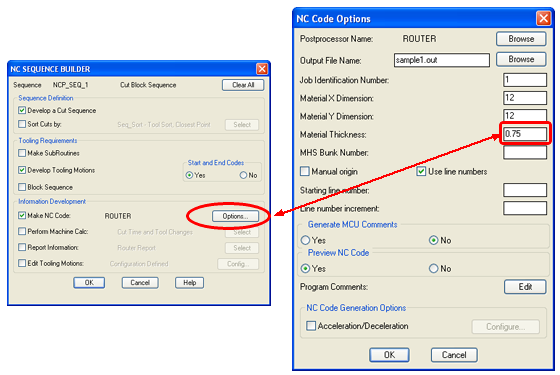Select Yes for Generate MCU Comments

[x=305, y=240]
